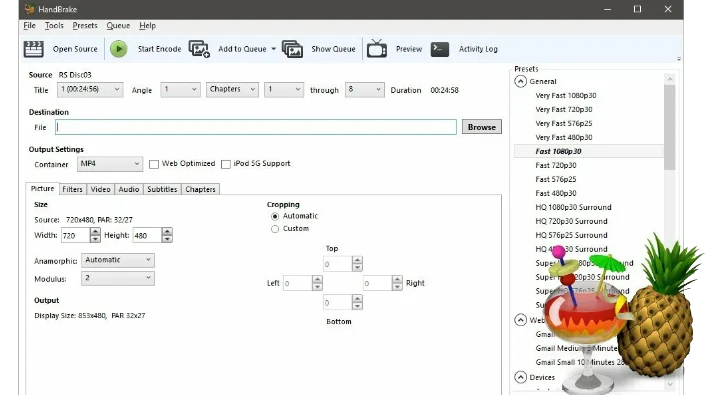This screenshot has height=395, width=706.
Task: Open the Show Queue stacked images icon
Action: click(x=292, y=49)
